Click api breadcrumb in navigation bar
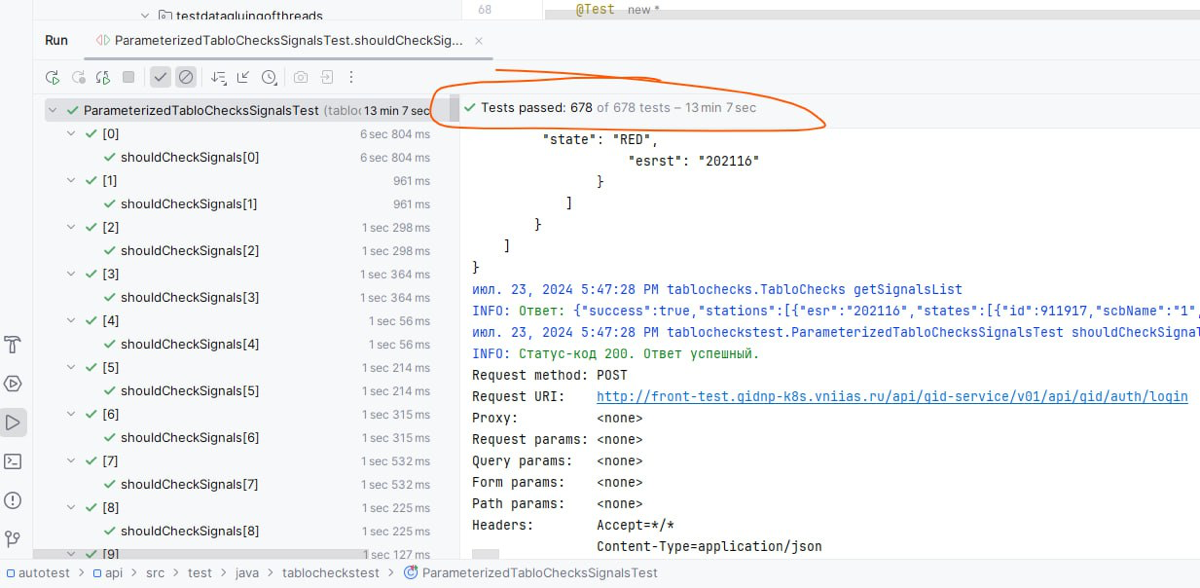 108,573
